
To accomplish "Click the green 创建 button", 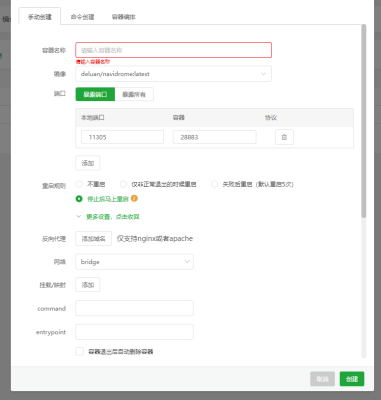I will (x=352, y=379).
